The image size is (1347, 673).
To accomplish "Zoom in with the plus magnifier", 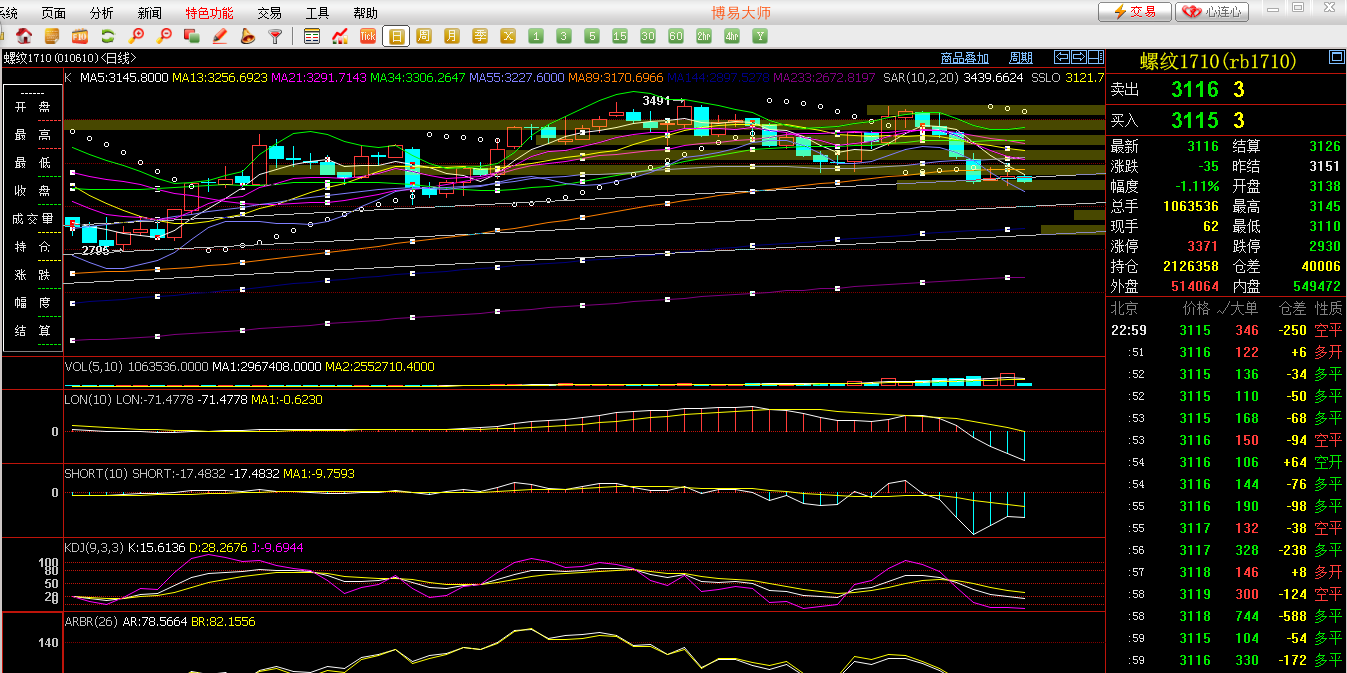I will (x=137, y=36).
